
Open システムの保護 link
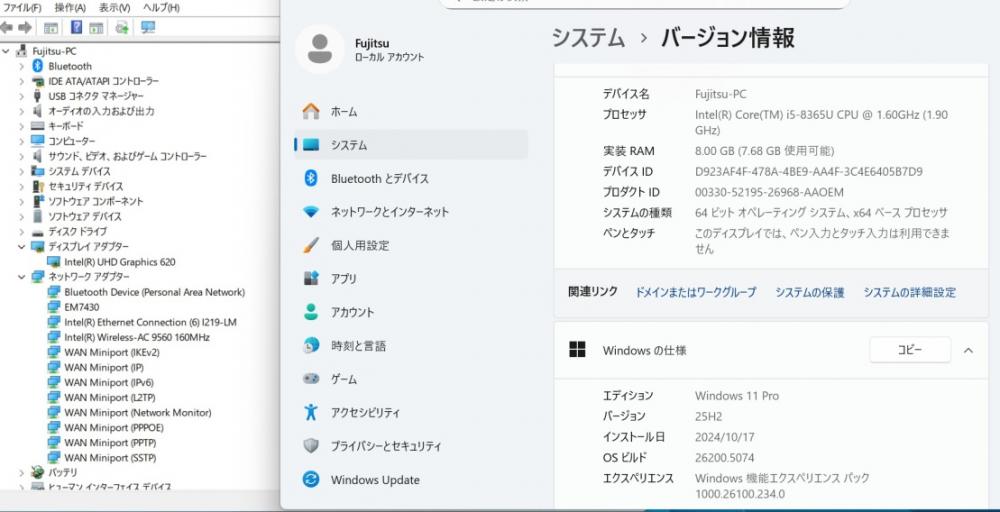click(809, 292)
